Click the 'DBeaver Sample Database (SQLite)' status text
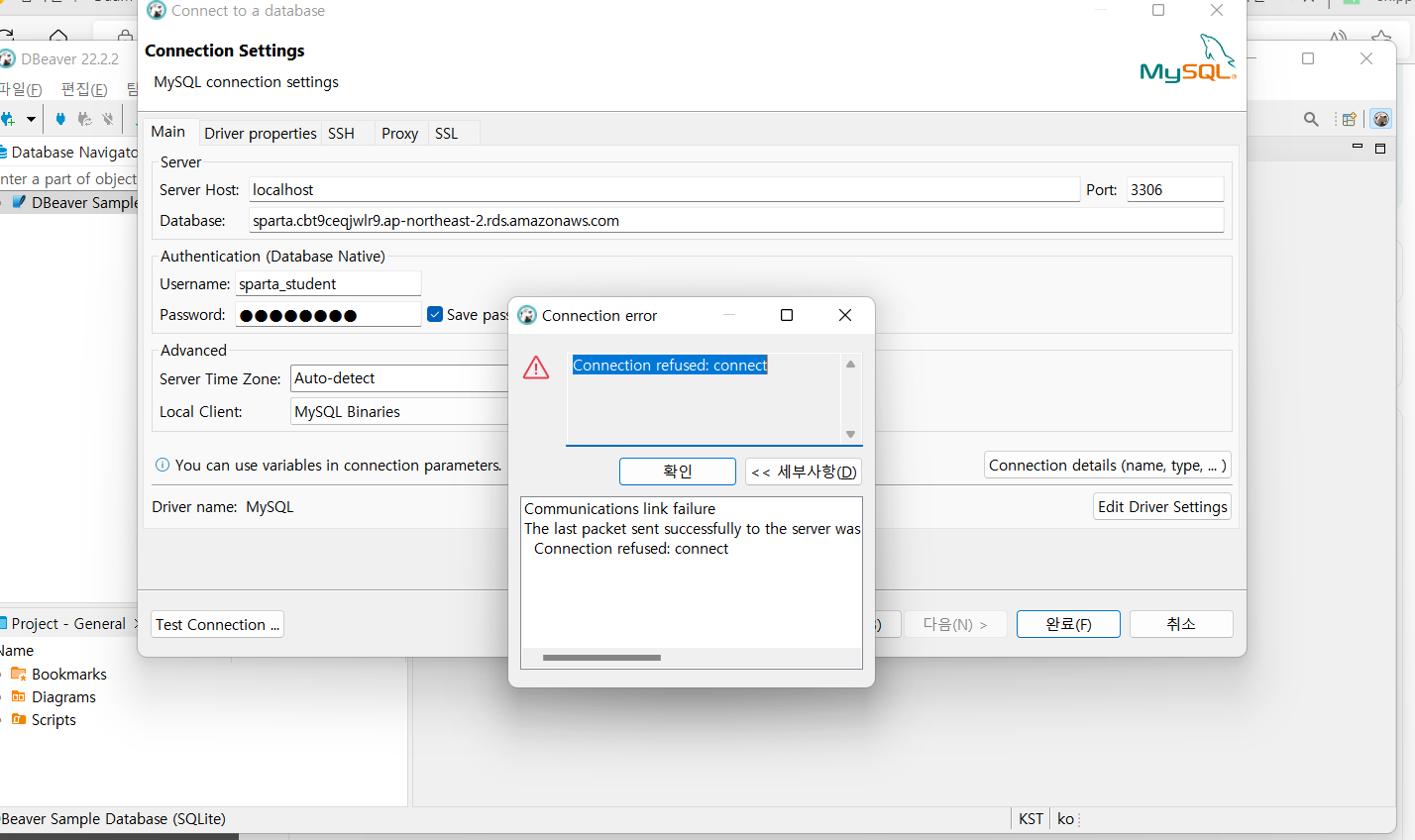This screenshot has height=840, width=1415. coord(113,819)
